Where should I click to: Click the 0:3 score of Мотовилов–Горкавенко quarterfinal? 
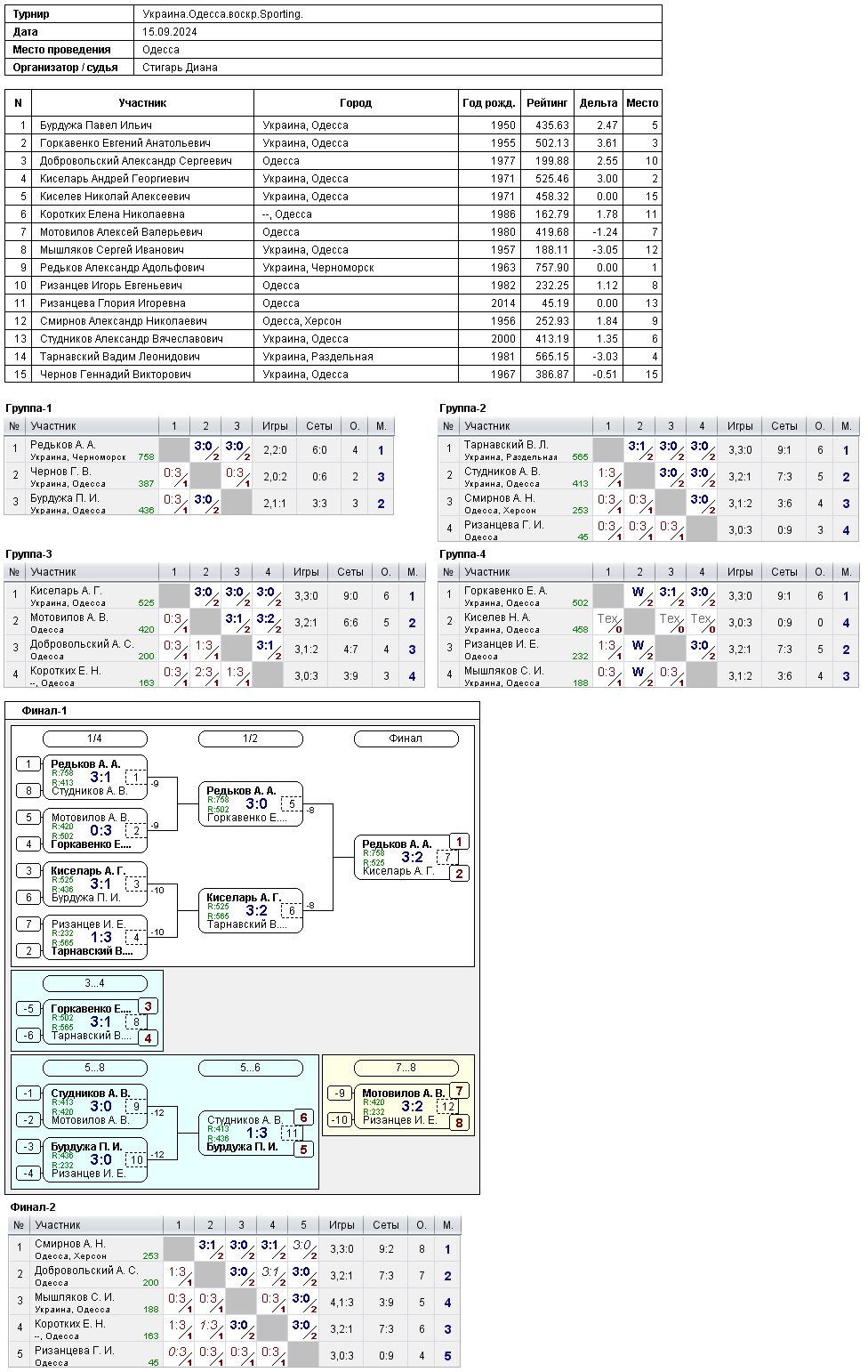point(101,831)
